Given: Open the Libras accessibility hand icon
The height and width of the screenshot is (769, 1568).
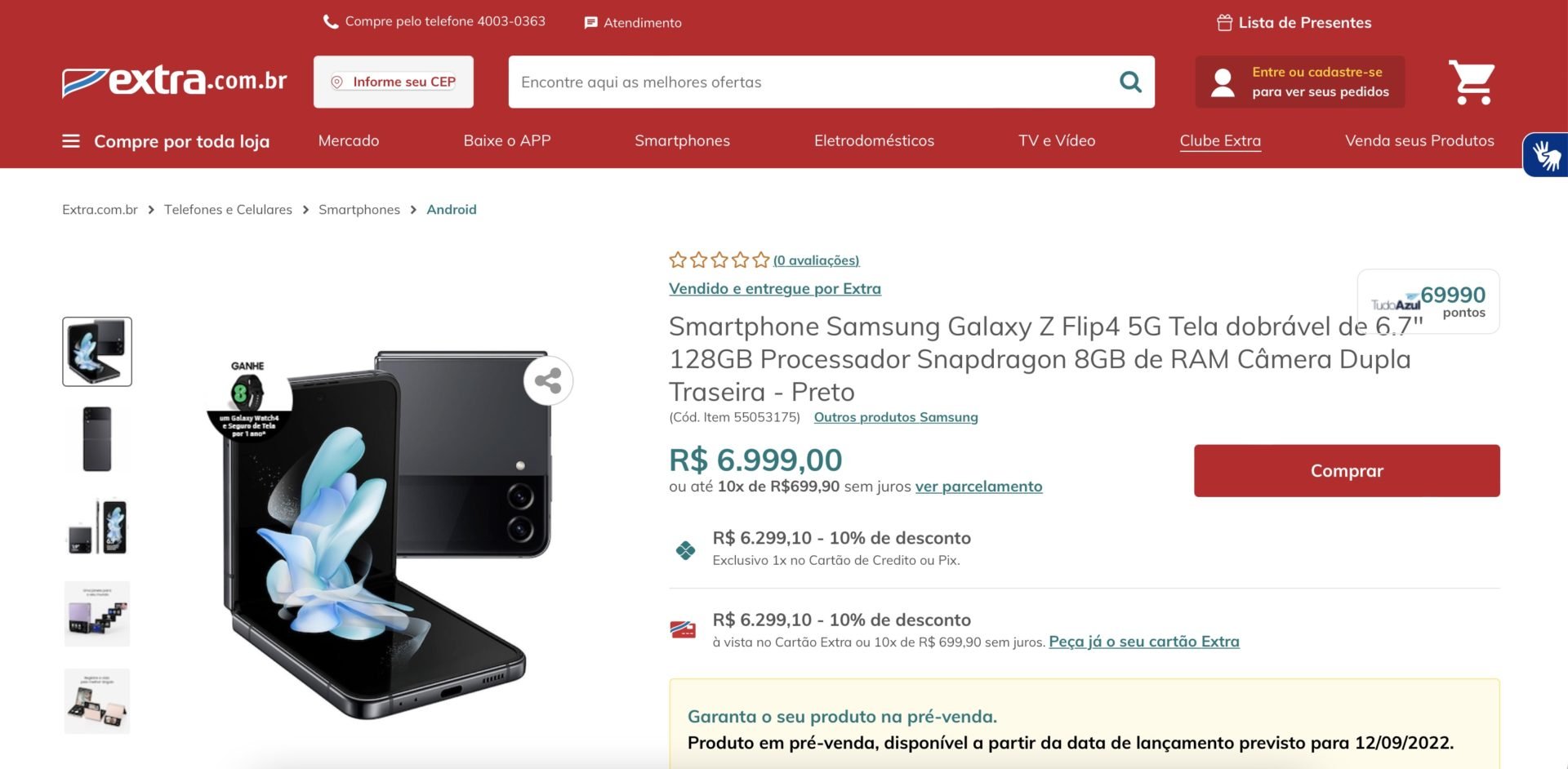Looking at the screenshot, I should pos(1546,155).
